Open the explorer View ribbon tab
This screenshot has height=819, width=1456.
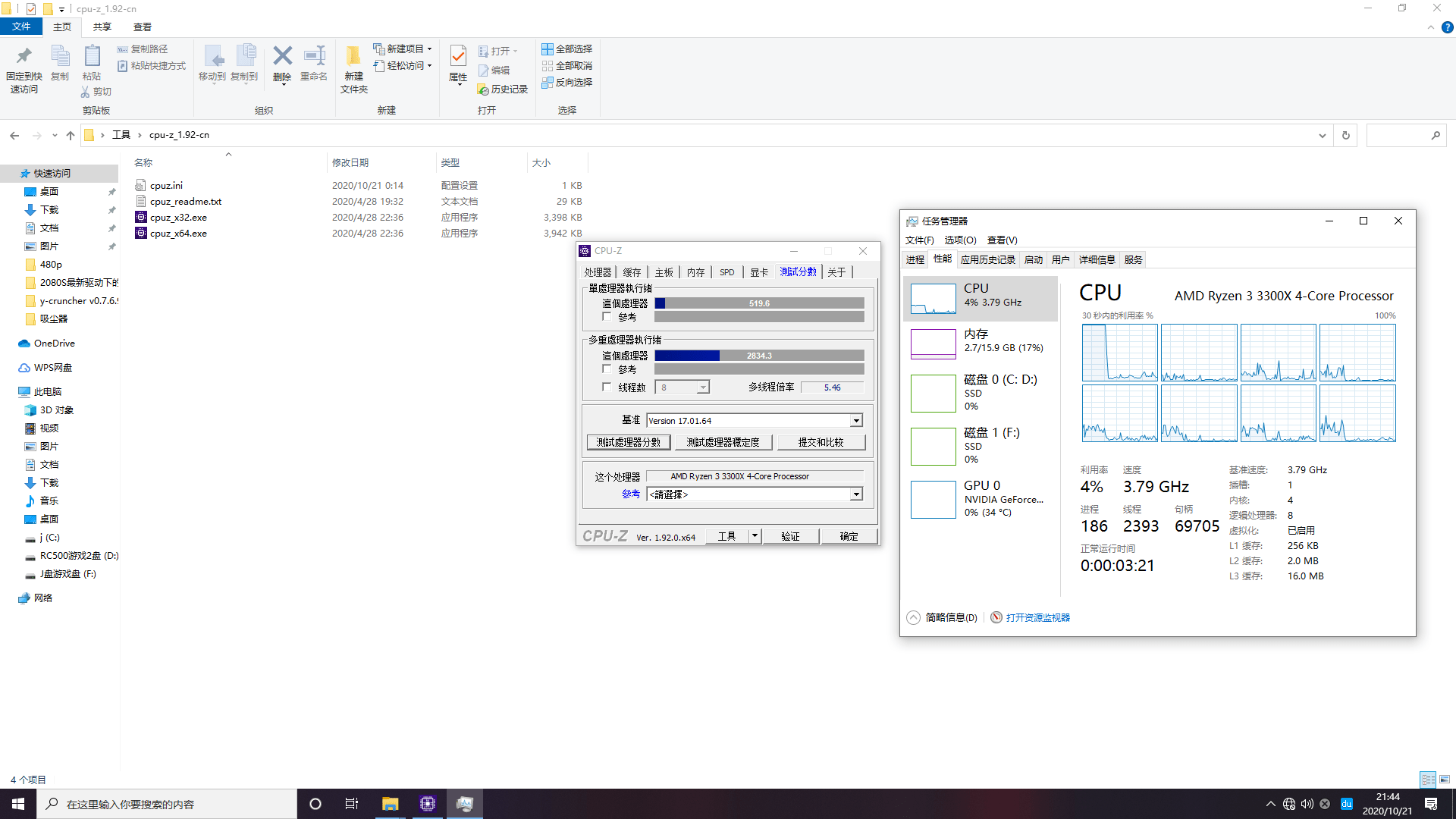pyautogui.click(x=142, y=27)
